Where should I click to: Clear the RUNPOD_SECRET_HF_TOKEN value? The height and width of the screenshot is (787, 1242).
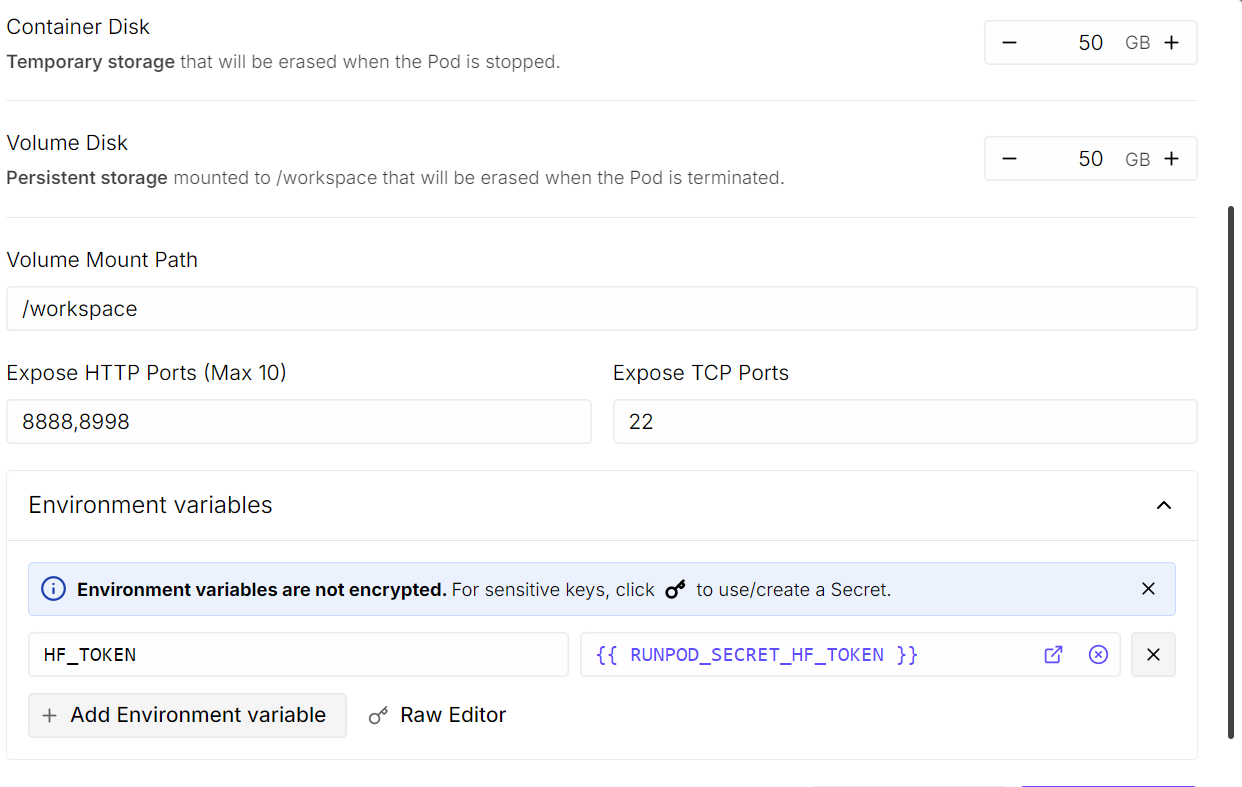[1098, 654]
